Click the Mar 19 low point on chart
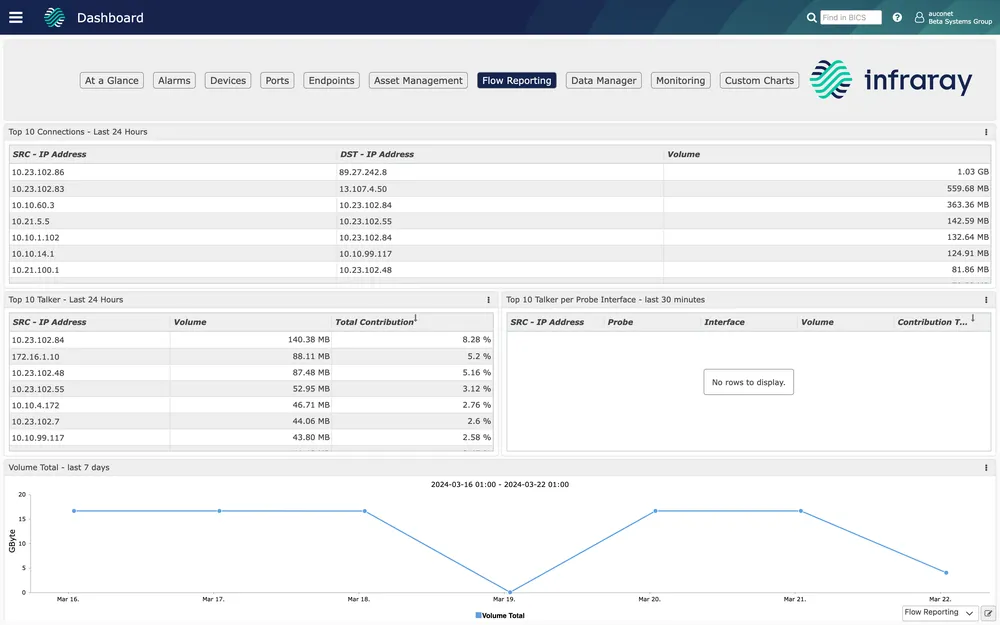Screen dimensions: 1000x625 [508, 592]
